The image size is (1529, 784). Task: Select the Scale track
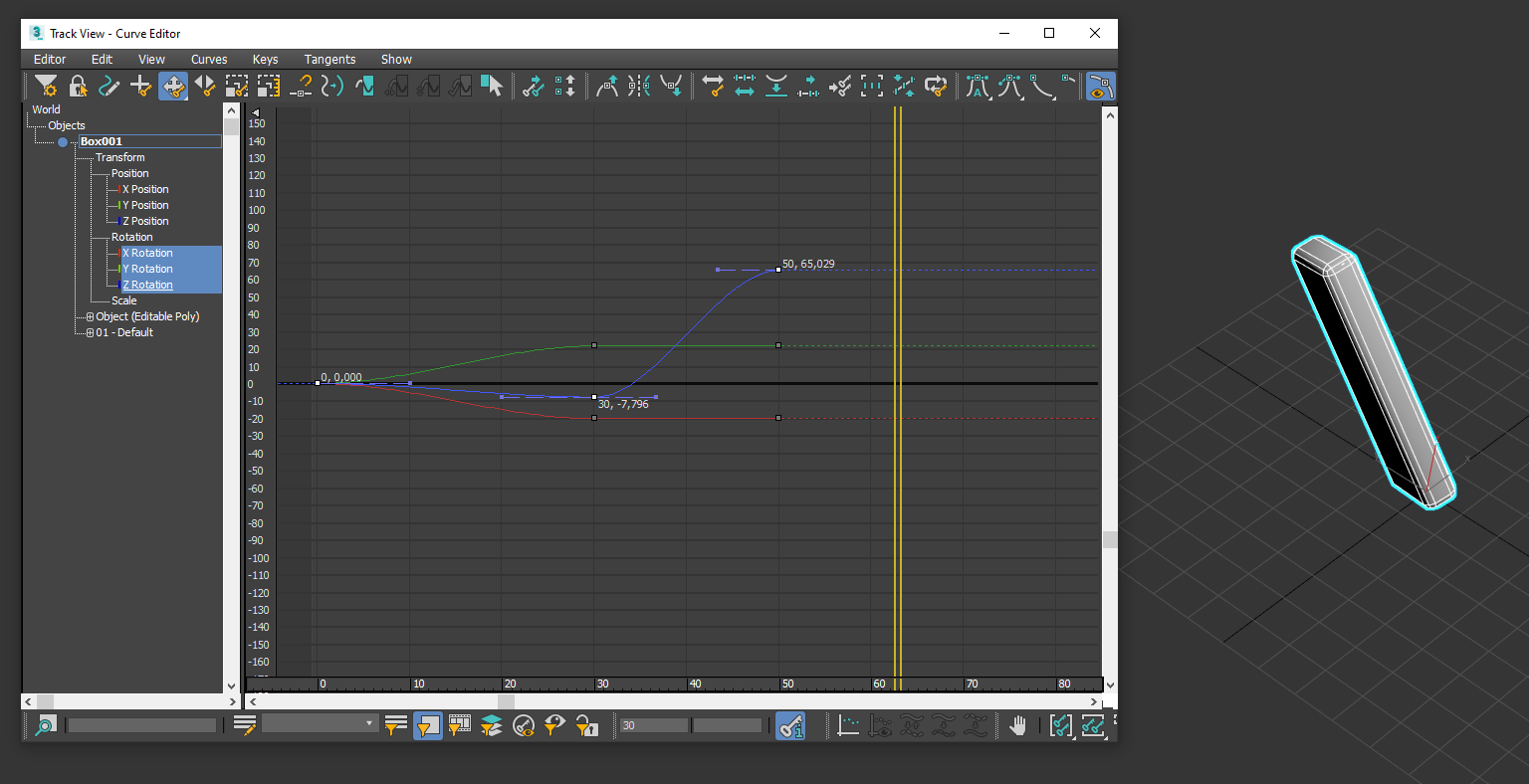click(x=124, y=300)
